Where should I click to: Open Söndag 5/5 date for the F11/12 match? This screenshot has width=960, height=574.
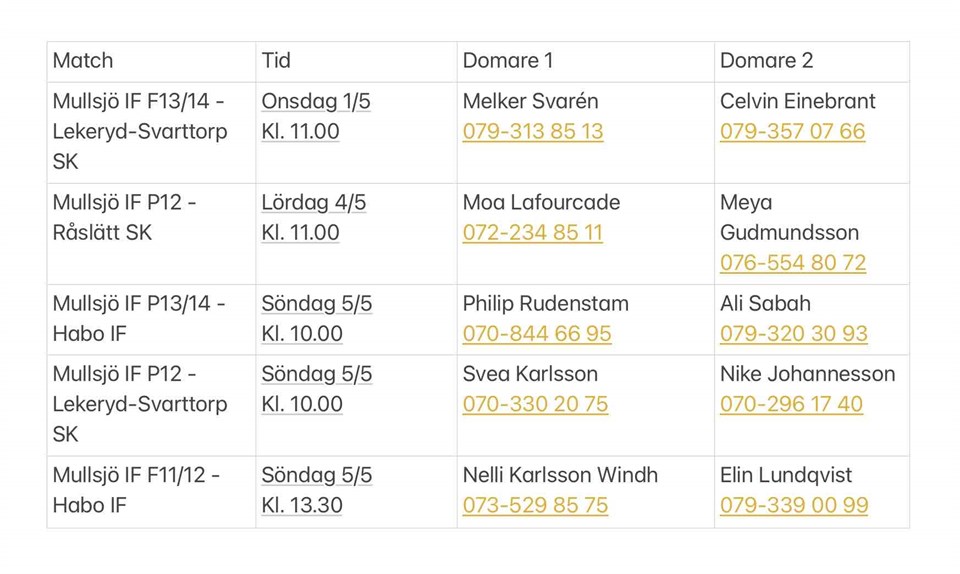pos(316,476)
